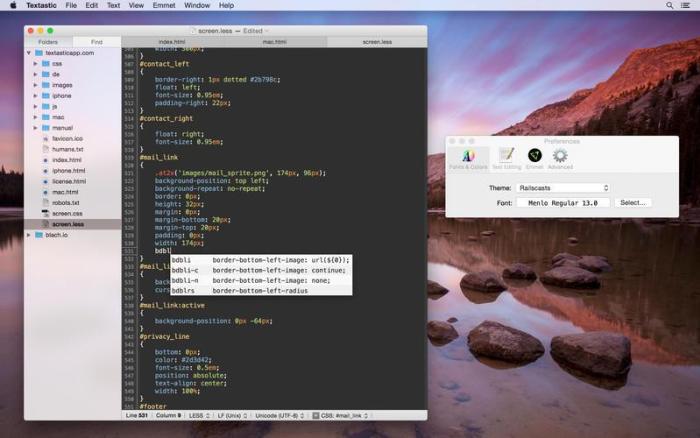Open Text Editing preferences pane
The width and height of the screenshot is (700, 438).
[x=506, y=157]
